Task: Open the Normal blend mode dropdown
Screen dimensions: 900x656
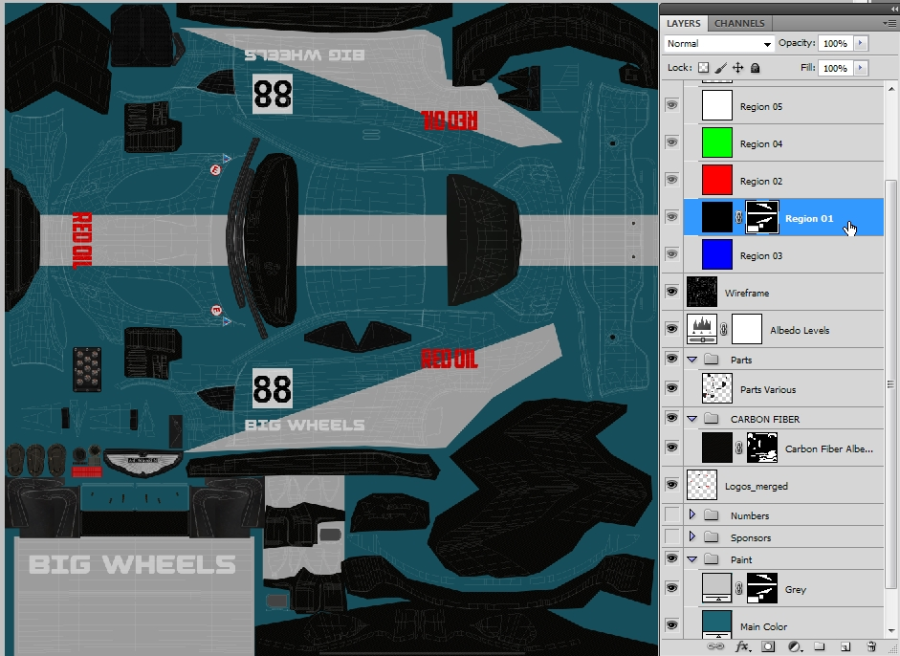Action: [x=719, y=44]
